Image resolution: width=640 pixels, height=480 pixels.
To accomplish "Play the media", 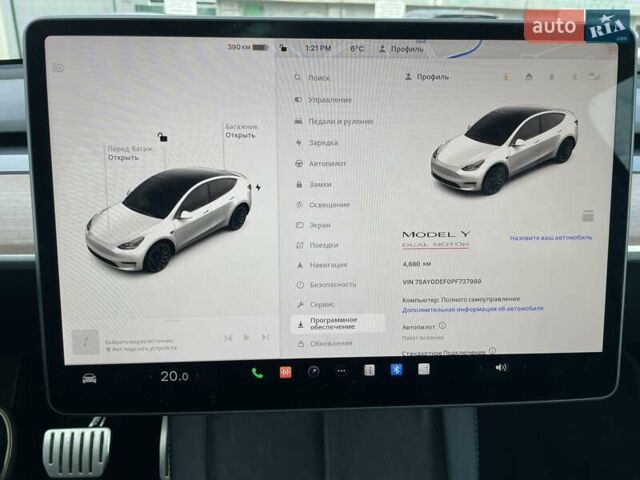I will click(247, 338).
